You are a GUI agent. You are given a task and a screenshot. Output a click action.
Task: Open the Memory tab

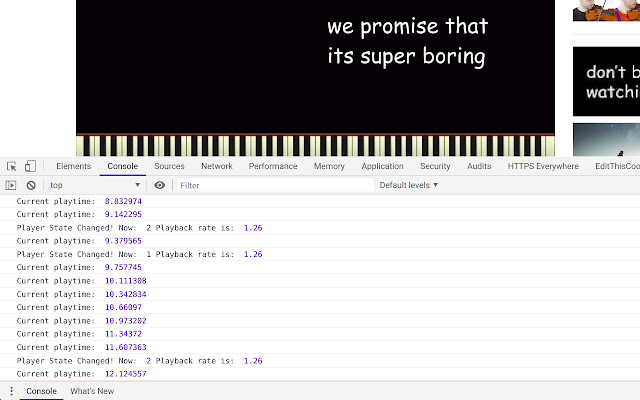tap(329, 167)
